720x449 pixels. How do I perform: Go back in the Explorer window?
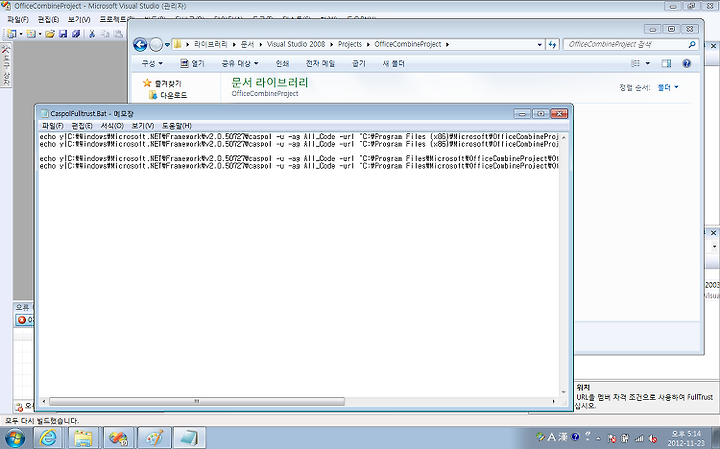pyautogui.click(x=140, y=45)
